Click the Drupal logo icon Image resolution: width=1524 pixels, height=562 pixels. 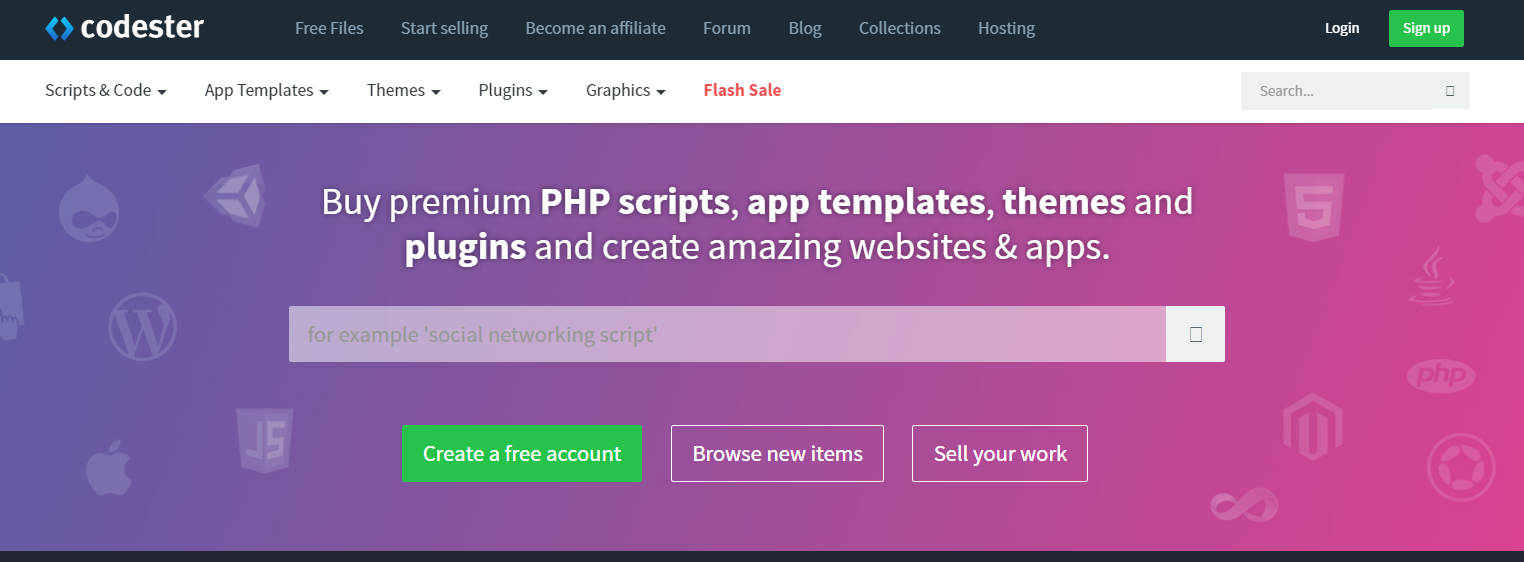89,209
